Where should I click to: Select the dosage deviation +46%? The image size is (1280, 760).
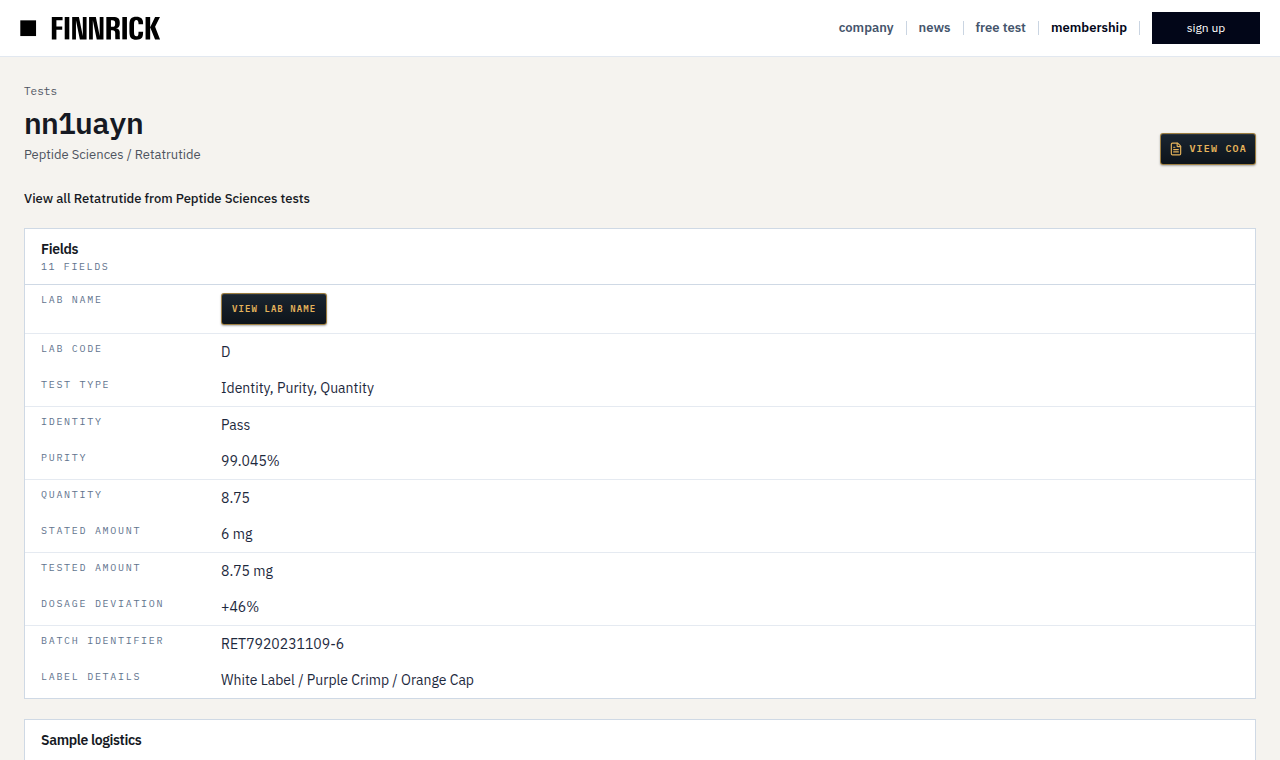pos(240,607)
